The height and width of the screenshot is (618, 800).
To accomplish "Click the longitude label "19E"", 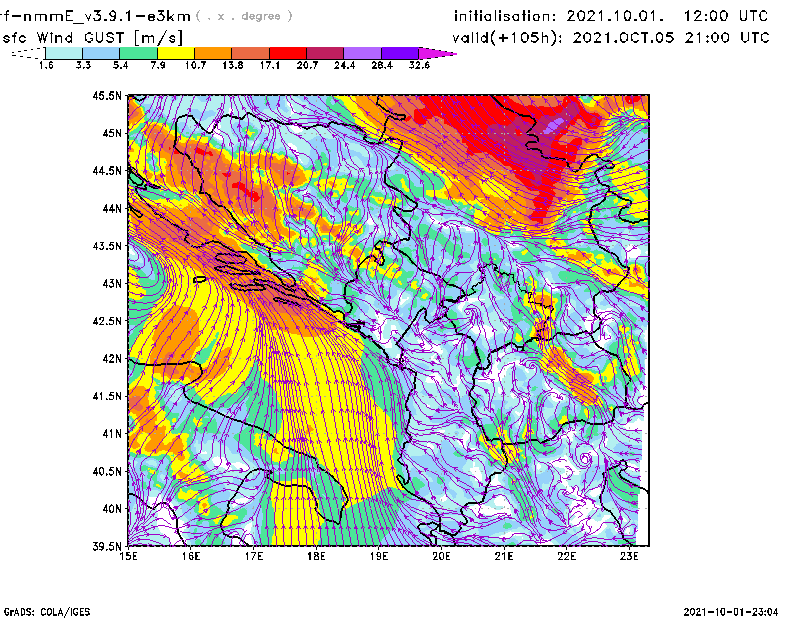I will tap(379, 556).
